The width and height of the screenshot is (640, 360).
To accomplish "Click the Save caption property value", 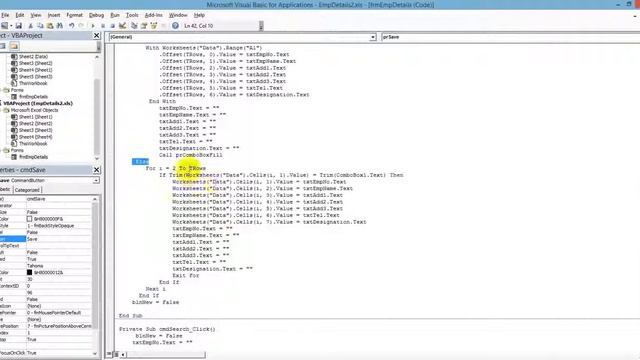I will click(59, 239).
